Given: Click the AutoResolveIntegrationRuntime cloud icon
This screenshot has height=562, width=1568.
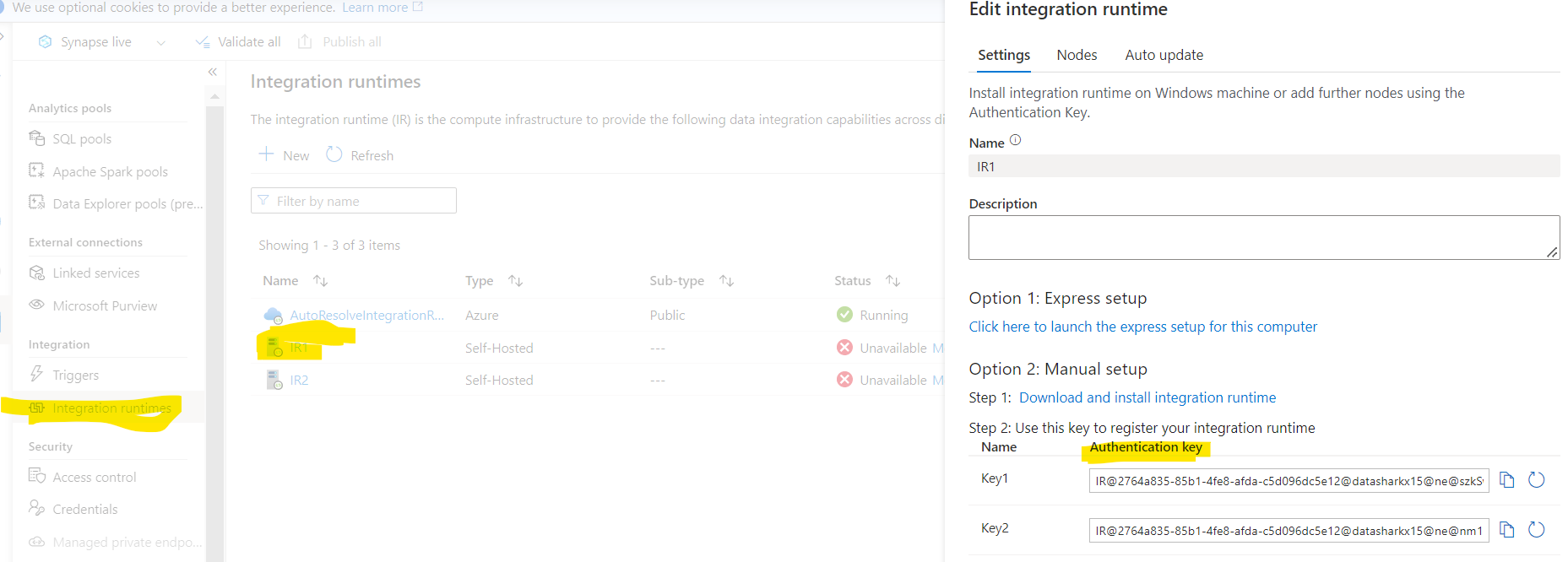Looking at the screenshot, I should tap(274, 315).
